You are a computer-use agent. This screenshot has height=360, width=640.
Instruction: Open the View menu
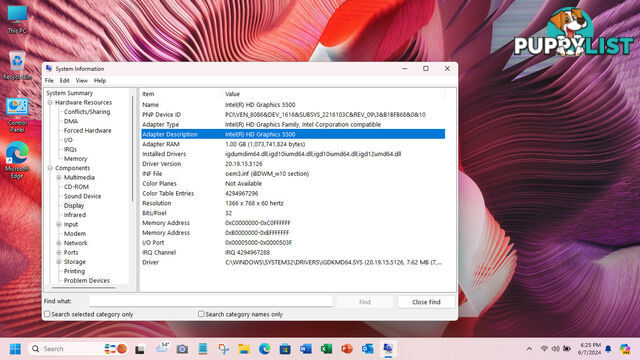pos(82,81)
